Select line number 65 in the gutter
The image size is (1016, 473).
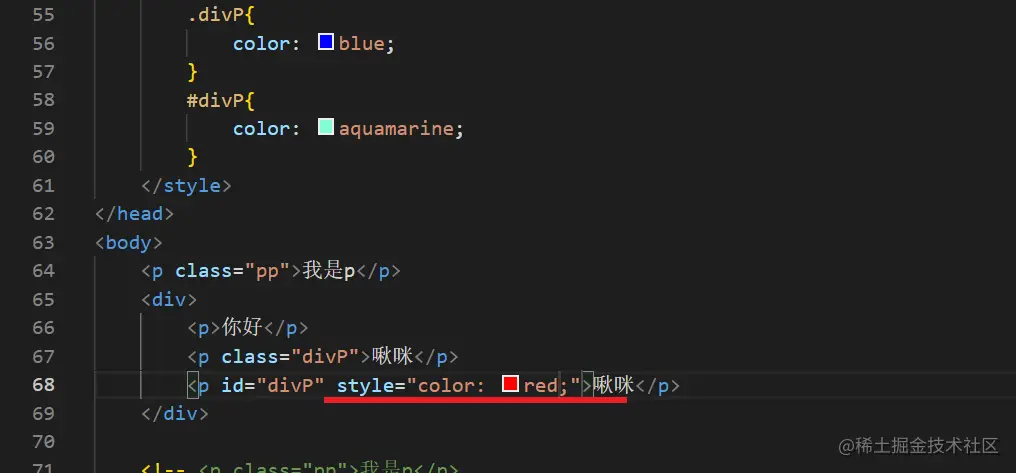(43, 299)
